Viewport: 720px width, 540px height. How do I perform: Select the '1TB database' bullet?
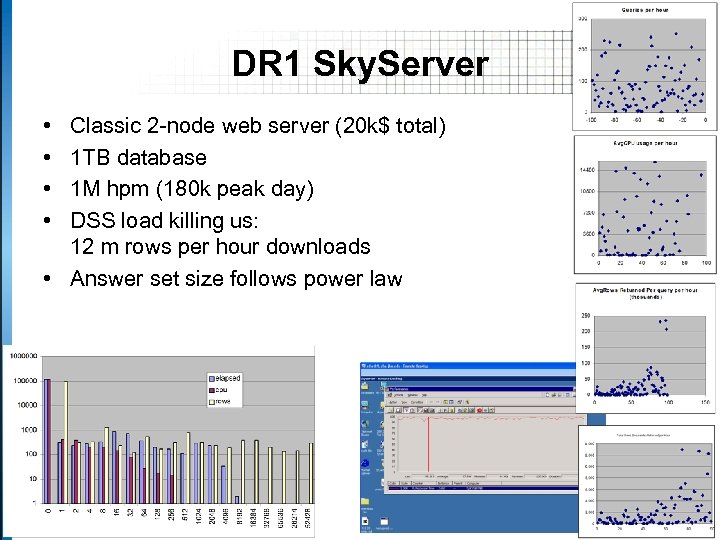pos(138,158)
